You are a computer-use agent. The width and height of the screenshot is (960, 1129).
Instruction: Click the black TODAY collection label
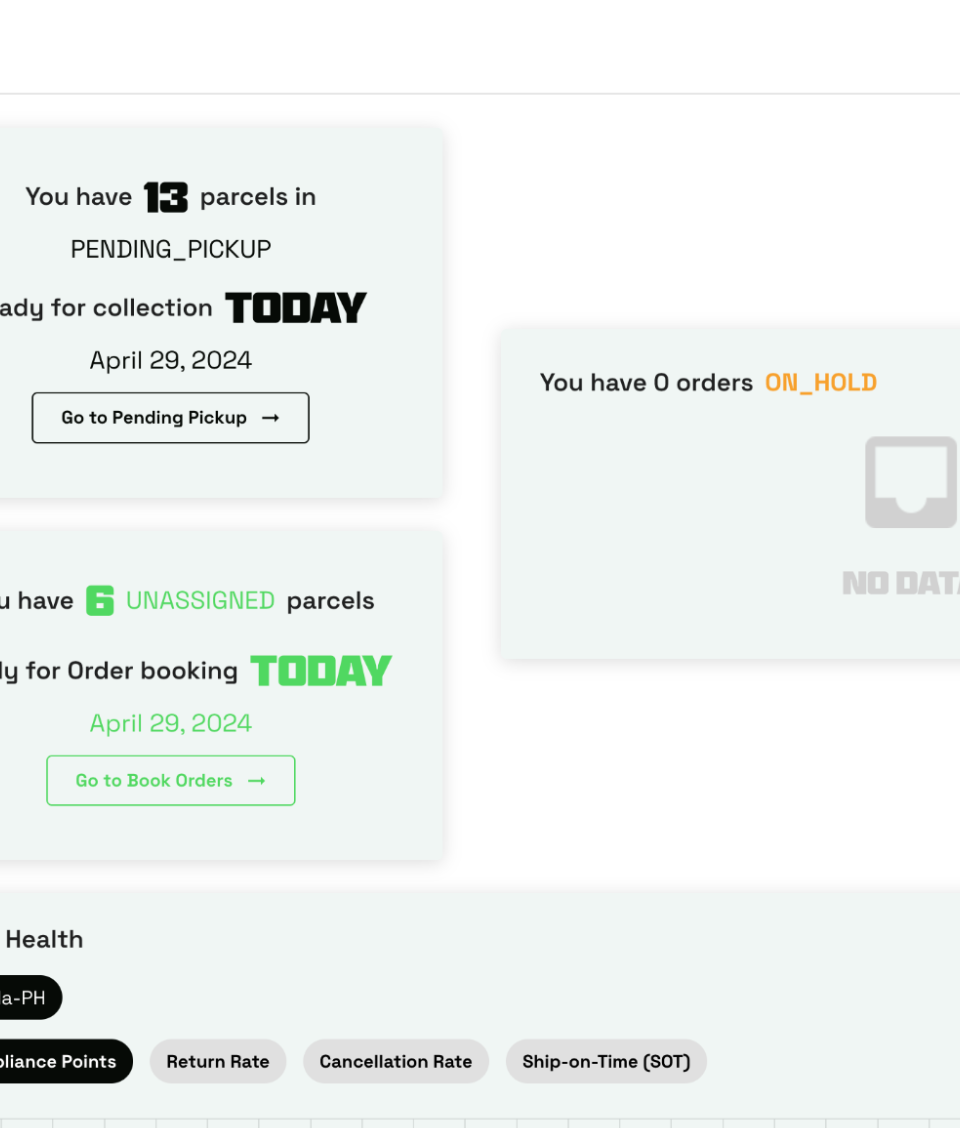point(296,308)
